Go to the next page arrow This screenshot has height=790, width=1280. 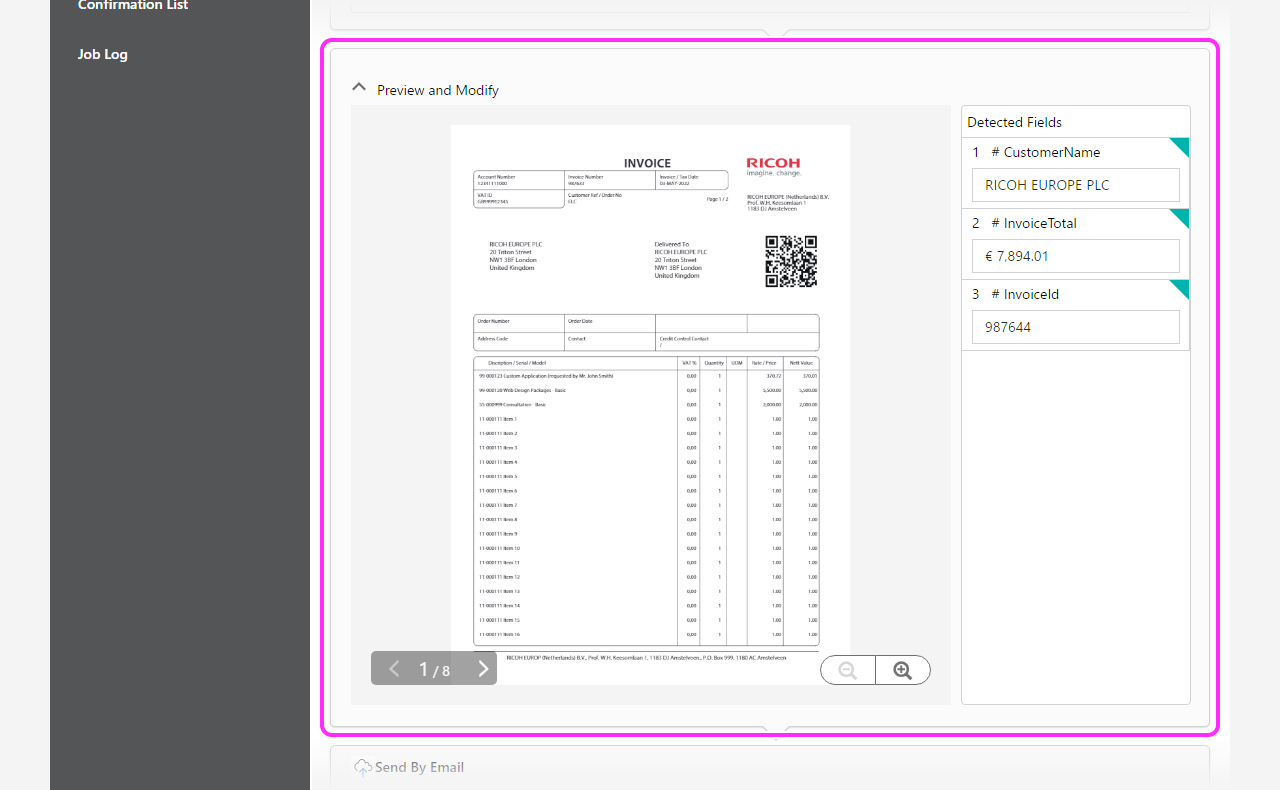point(483,669)
